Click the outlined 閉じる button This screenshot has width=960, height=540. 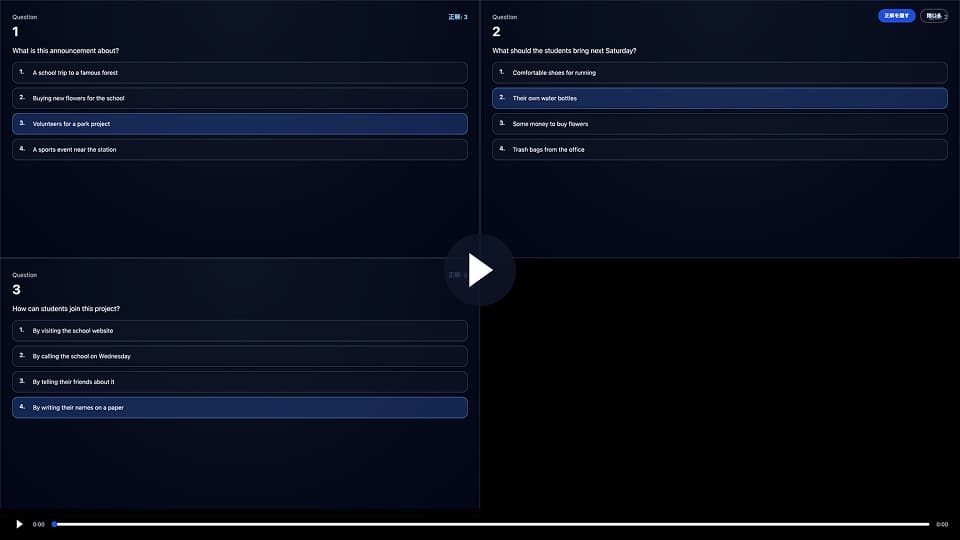tap(934, 16)
